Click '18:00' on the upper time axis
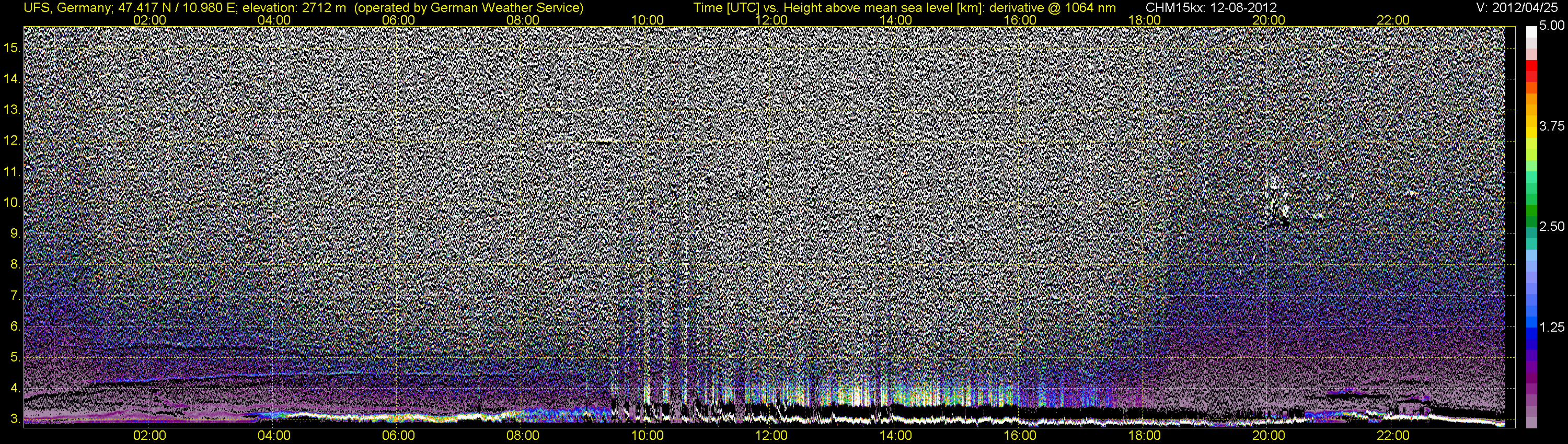 pos(1144,20)
